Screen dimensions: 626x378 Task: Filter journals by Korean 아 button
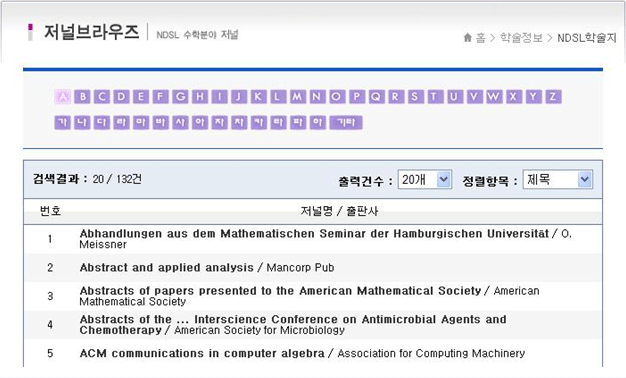(200, 123)
